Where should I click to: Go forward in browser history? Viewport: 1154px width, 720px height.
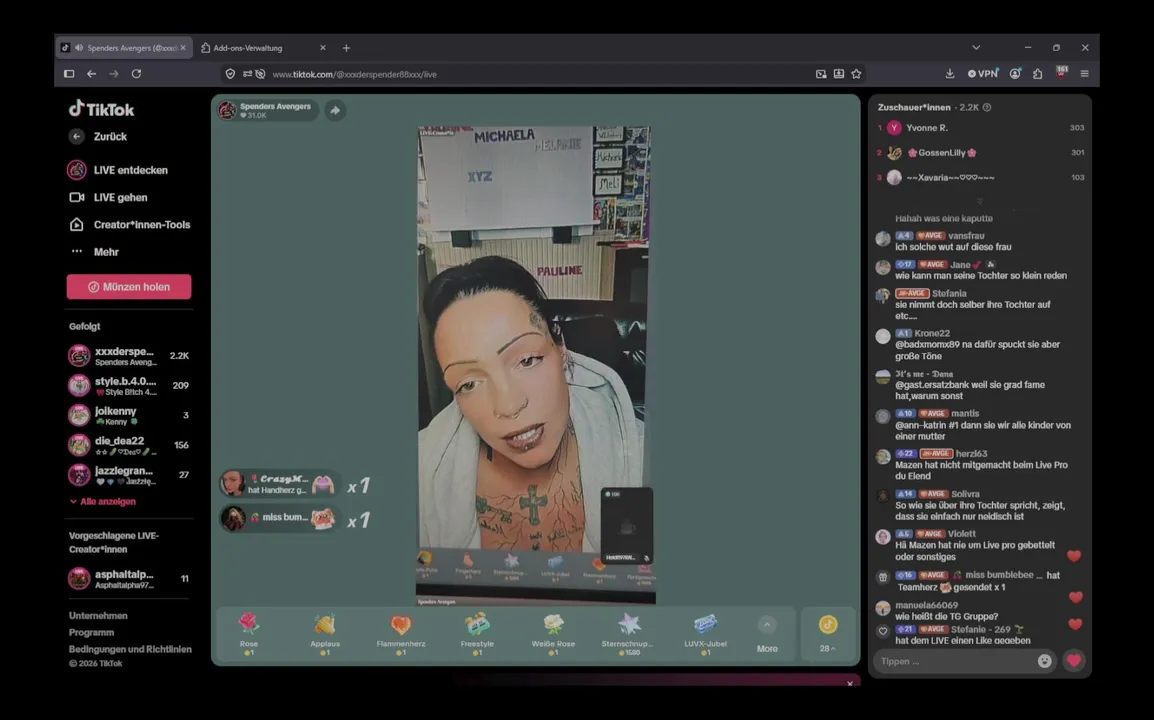tap(113, 74)
